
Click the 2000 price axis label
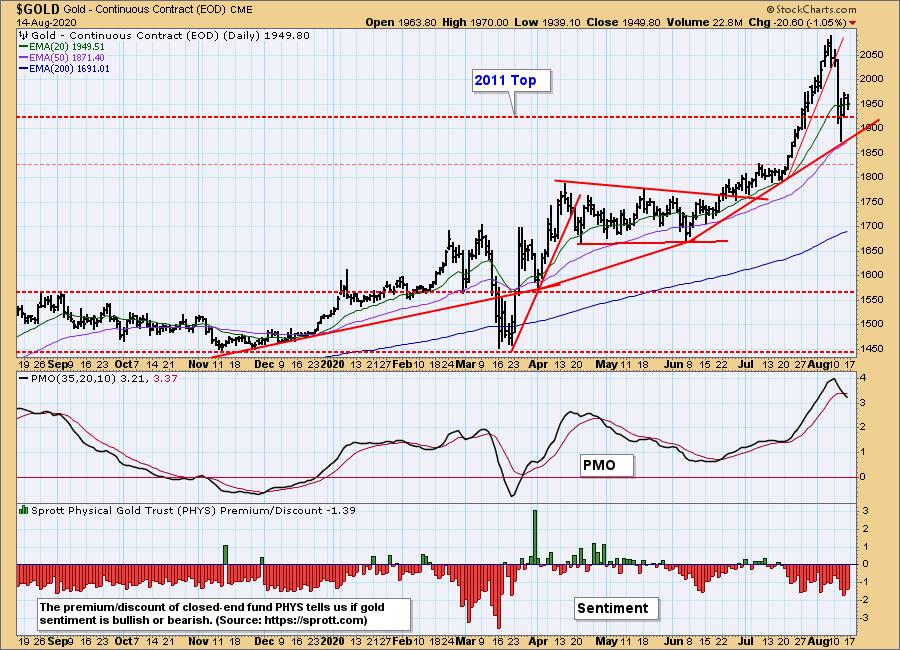tap(872, 79)
